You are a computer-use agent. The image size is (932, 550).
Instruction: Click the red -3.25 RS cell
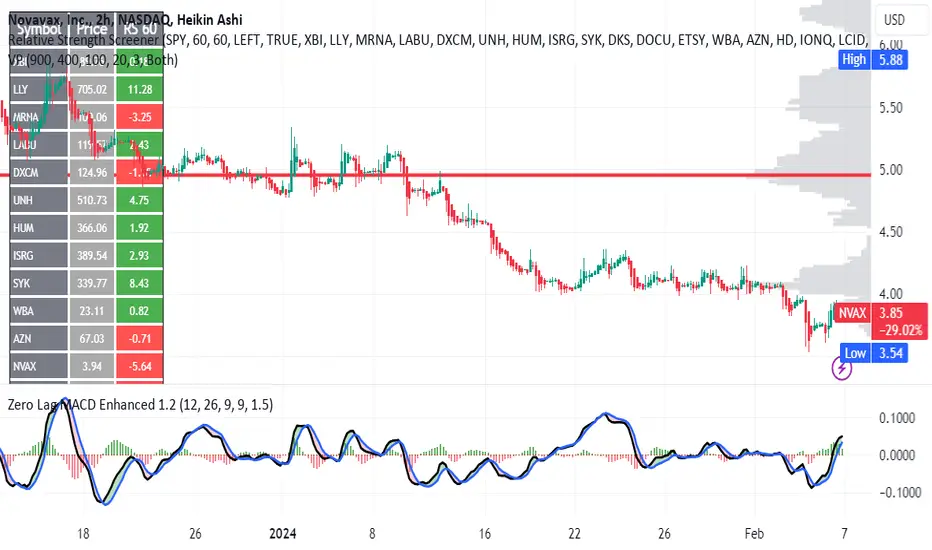coord(140,117)
